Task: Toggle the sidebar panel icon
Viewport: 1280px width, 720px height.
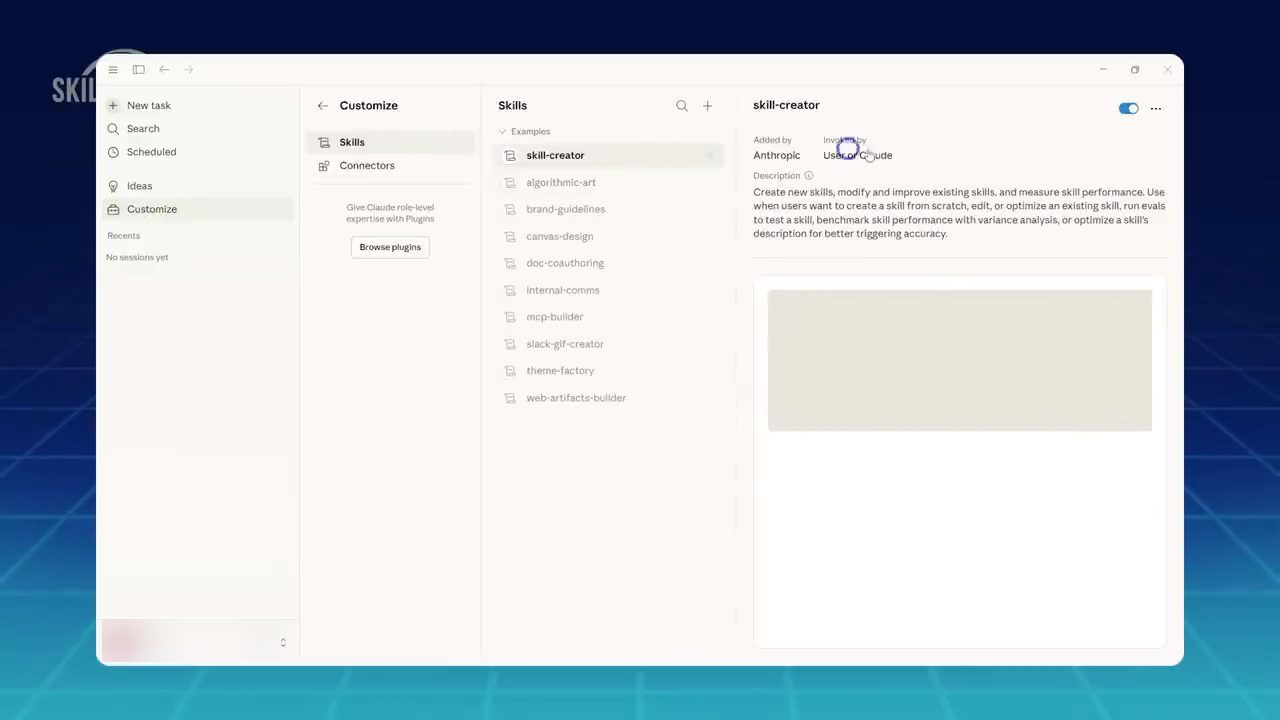Action: [x=139, y=70]
